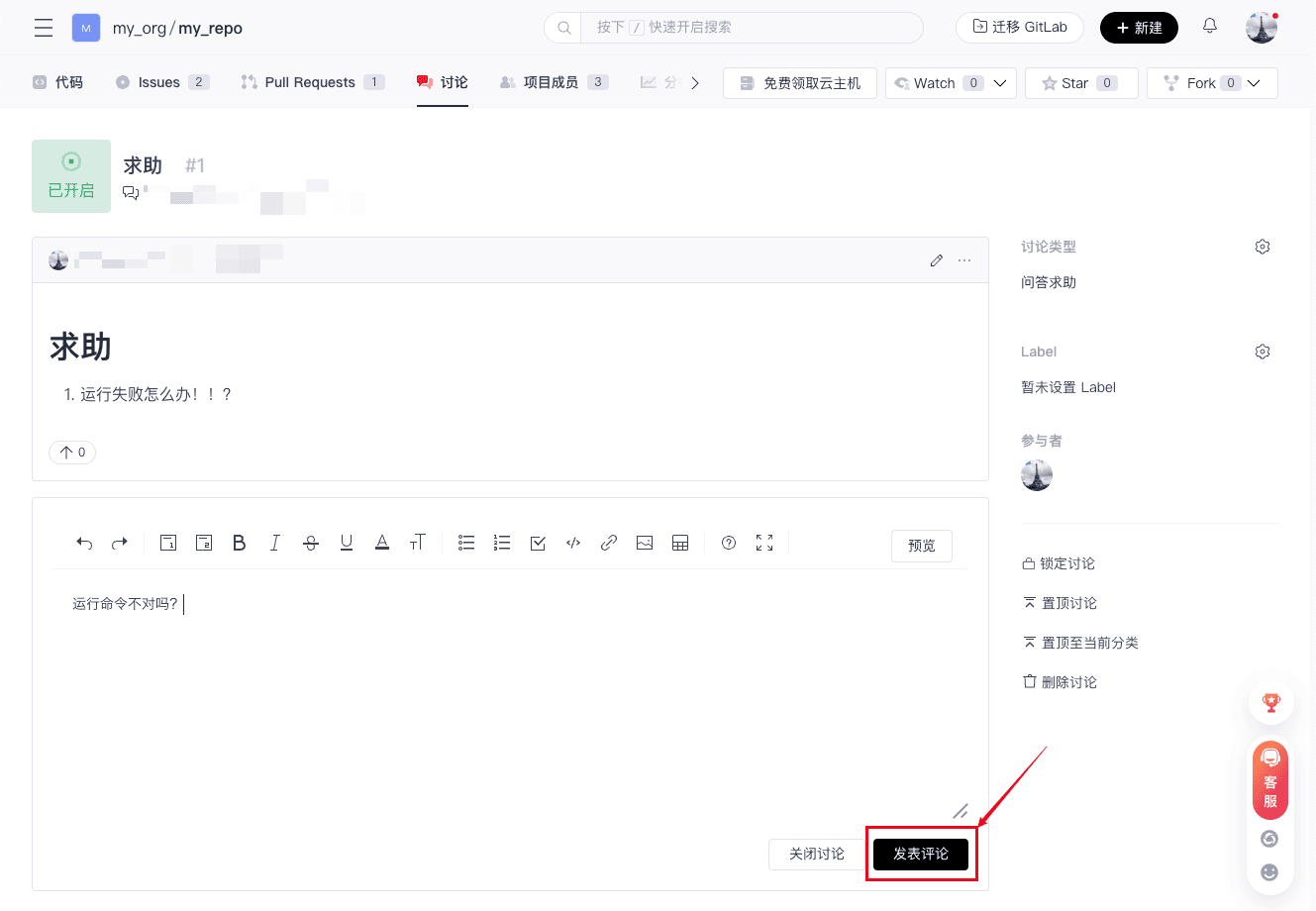Click the top search input field
The width and height of the screenshot is (1316, 911).
point(753,28)
